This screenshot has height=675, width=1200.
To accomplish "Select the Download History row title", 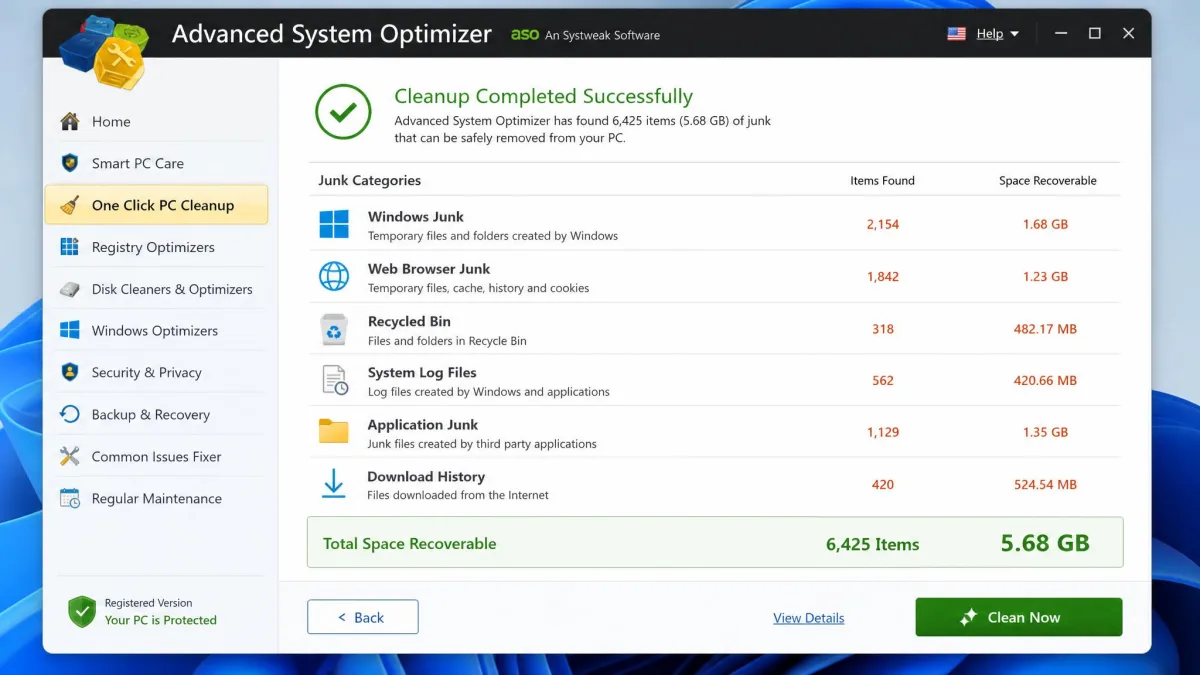I will pyautogui.click(x=426, y=477).
